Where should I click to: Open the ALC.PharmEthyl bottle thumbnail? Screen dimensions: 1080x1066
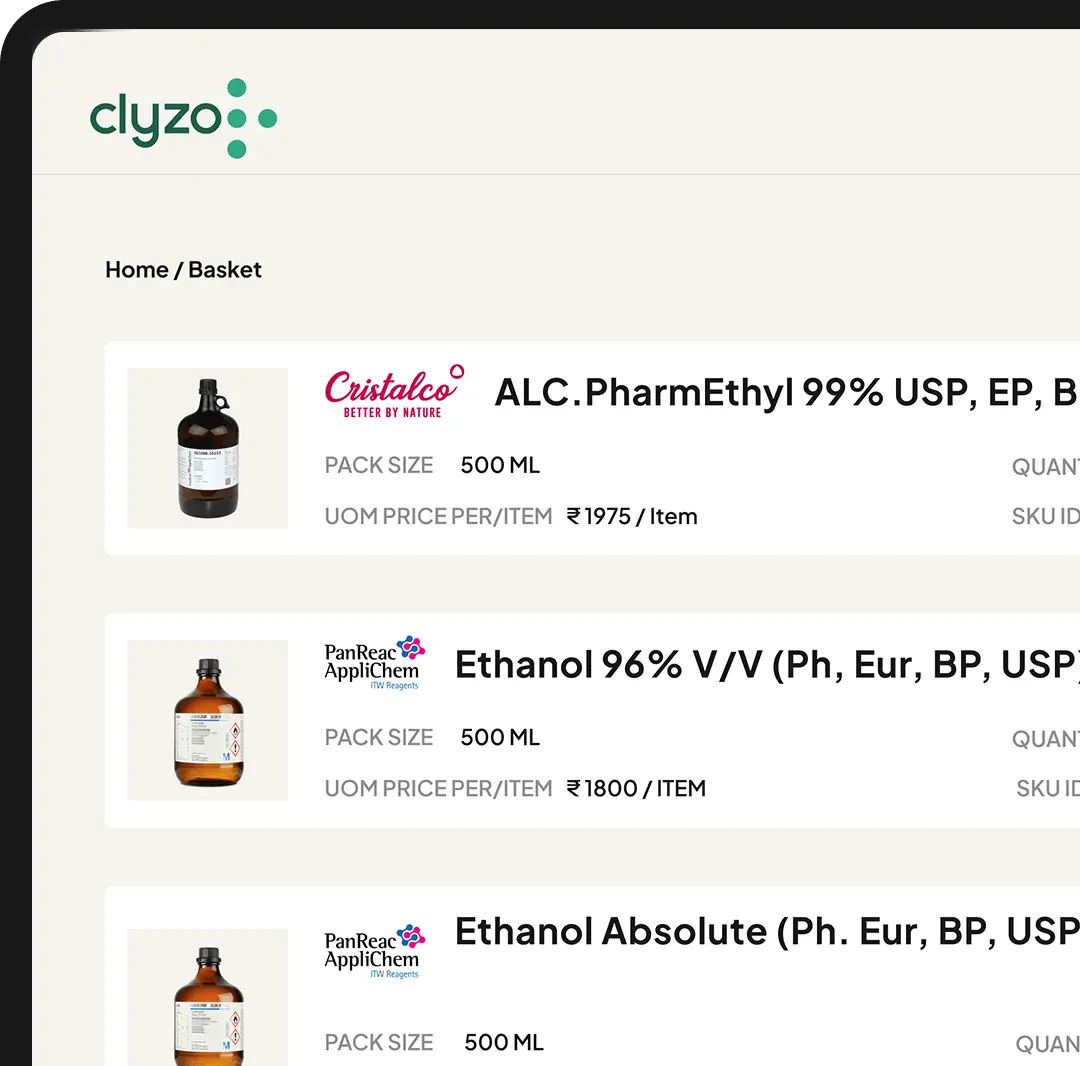[x=207, y=448]
